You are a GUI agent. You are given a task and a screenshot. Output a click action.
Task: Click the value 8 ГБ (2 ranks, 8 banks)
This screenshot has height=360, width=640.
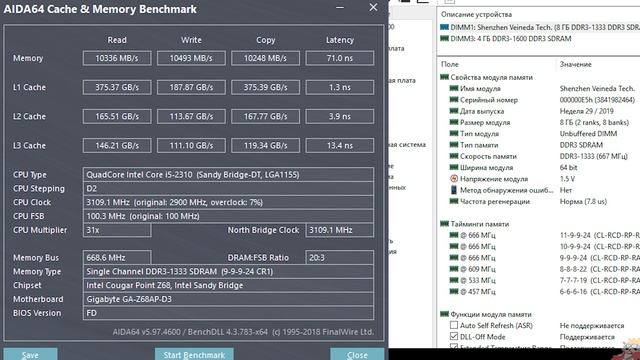coord(594,122)
